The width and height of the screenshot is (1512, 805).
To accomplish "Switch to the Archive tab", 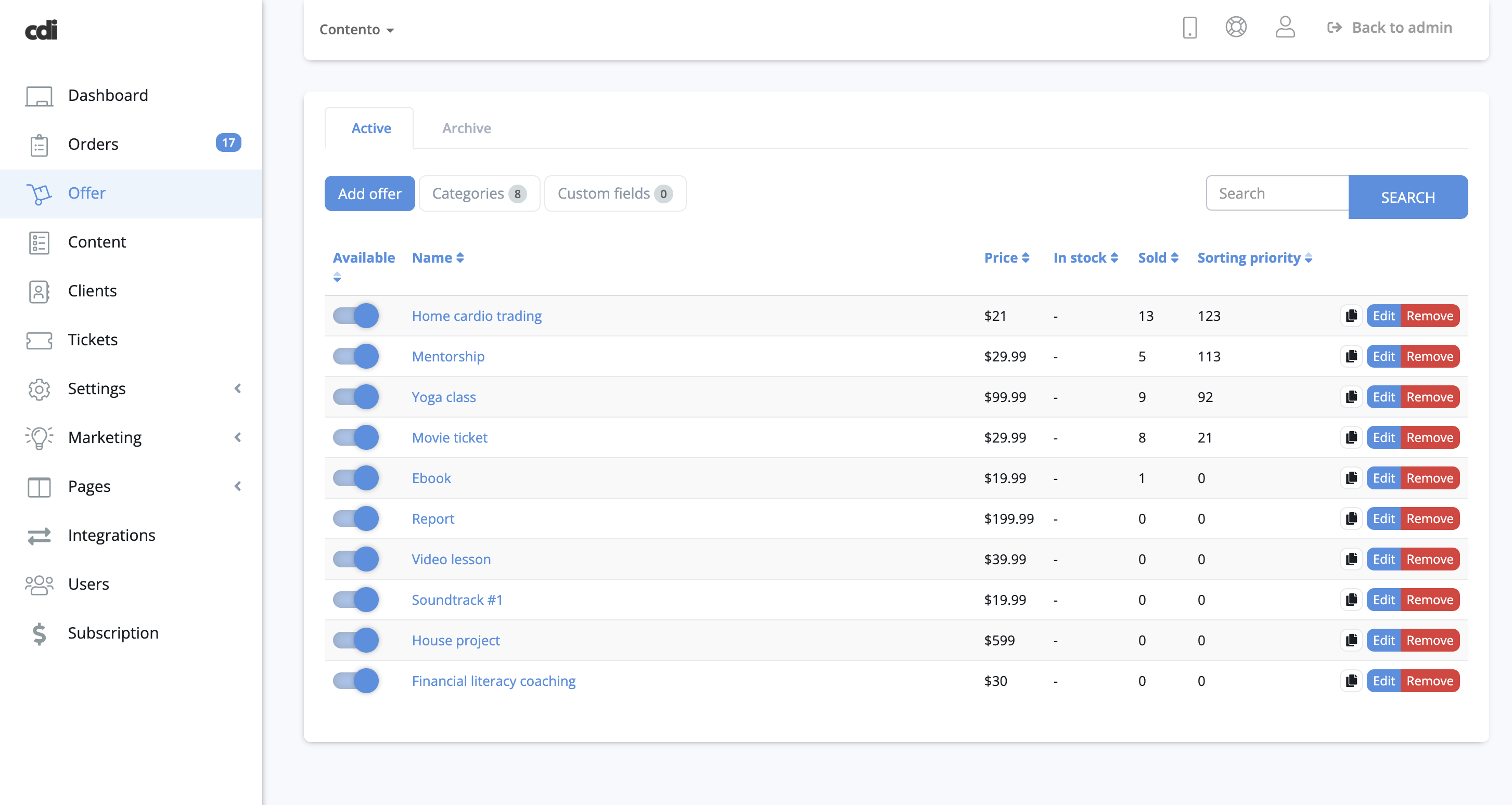I will coord(466,128).
